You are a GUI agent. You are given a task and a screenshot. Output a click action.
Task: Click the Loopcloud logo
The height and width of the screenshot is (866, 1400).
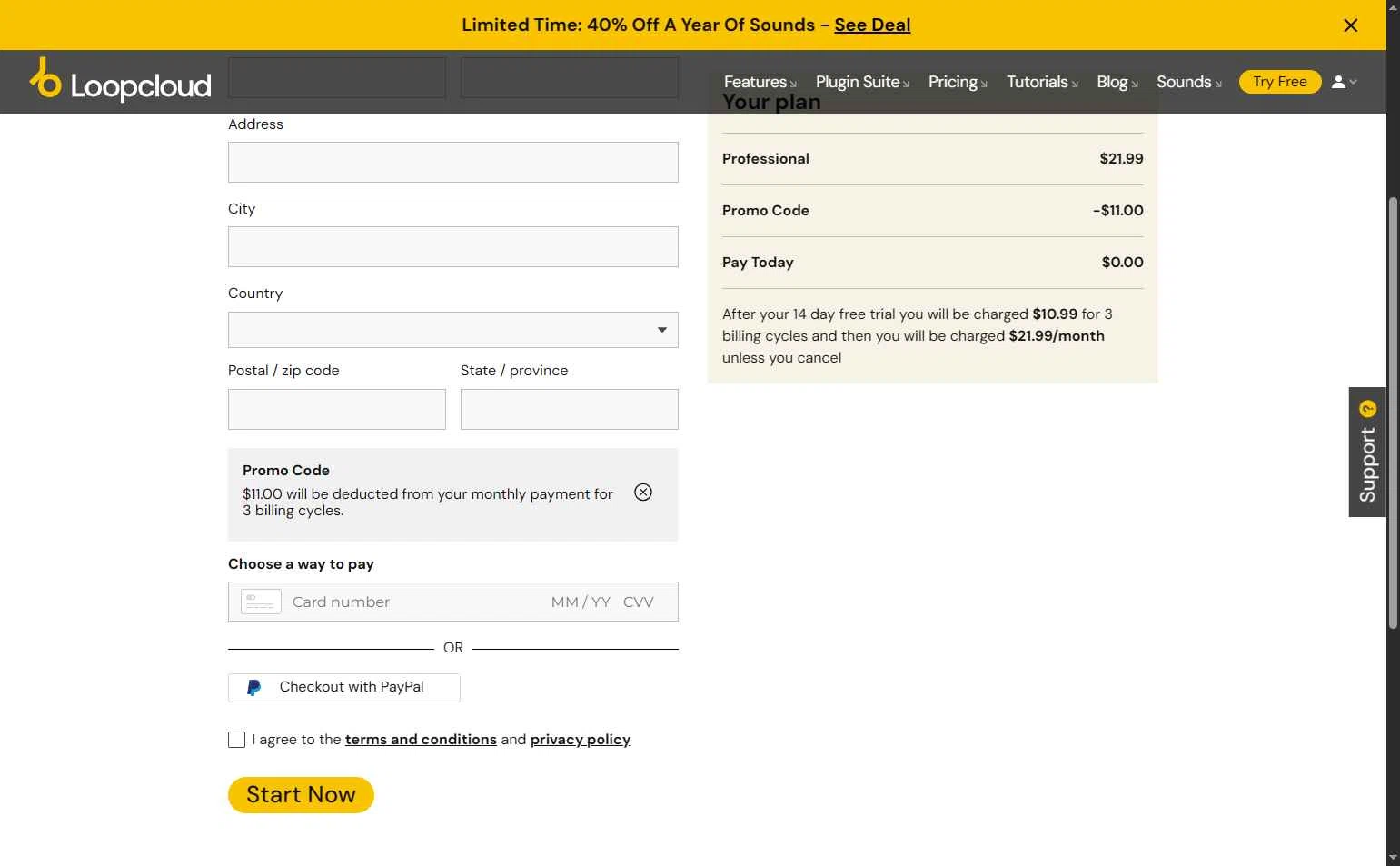click(x=120, y=81)
